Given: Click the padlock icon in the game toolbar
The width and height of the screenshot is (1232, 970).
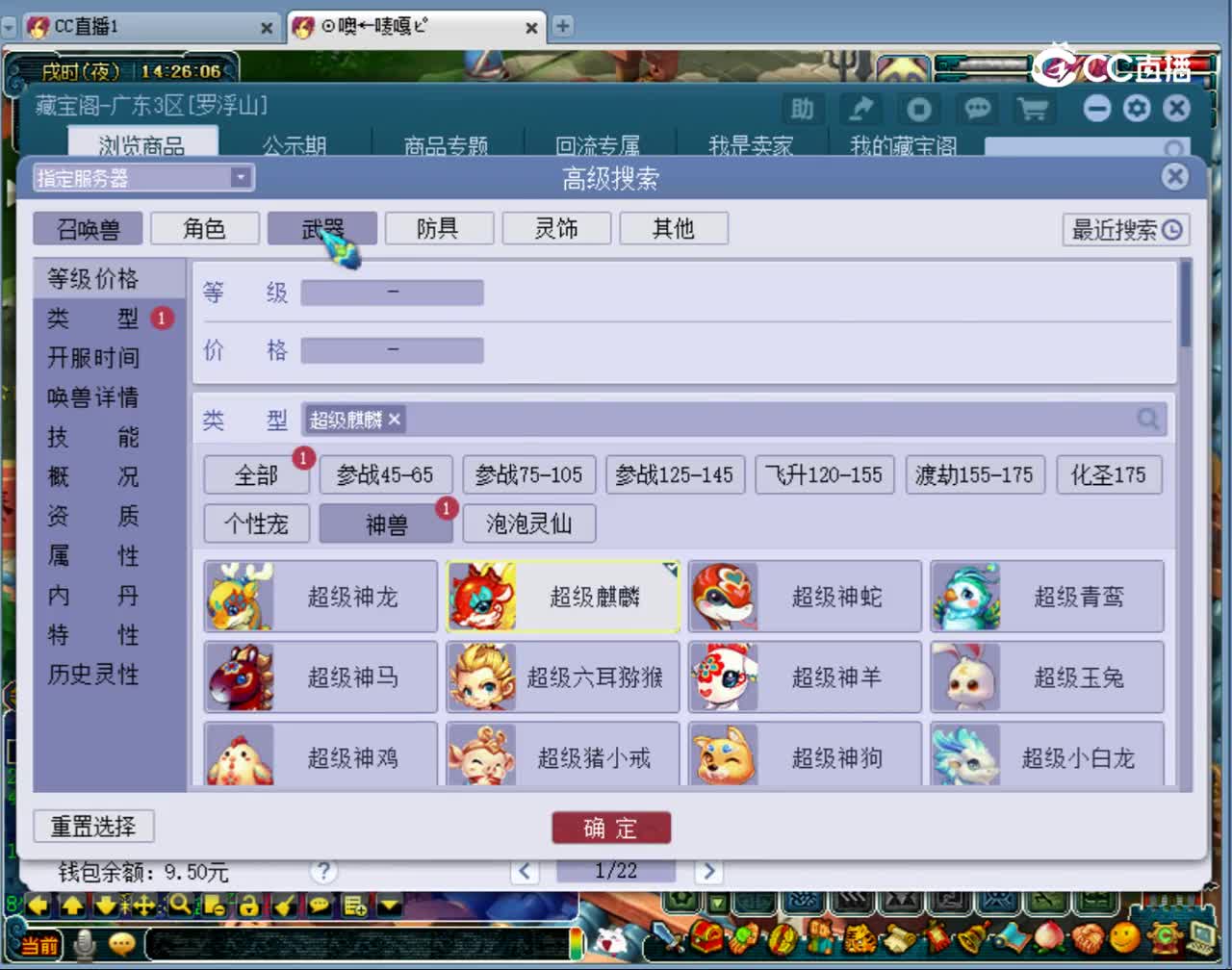Looking at the screenshot, I should point(248,906).
